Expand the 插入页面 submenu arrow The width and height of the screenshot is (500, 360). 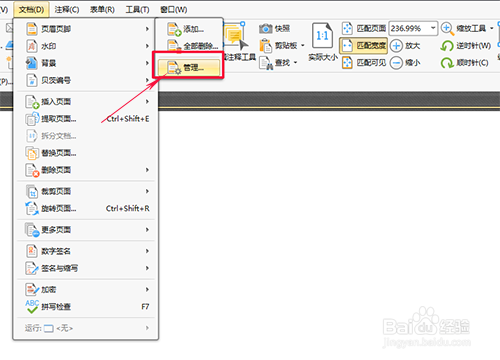pyautogui.click(x=147, y=102)
